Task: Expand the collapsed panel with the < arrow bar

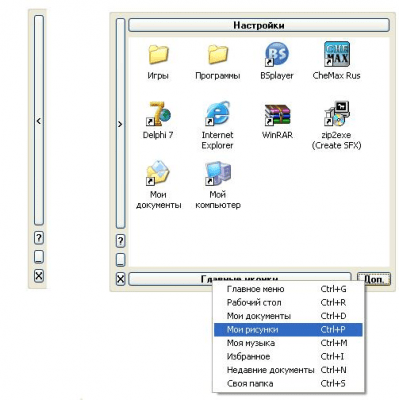Action: [x=39, y=121]
